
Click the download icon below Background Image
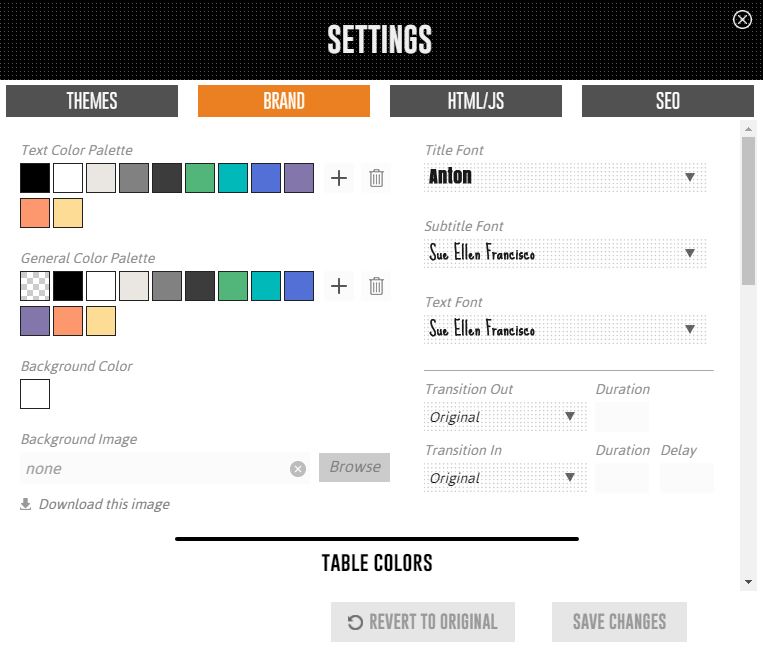click(x=26, y=504)
